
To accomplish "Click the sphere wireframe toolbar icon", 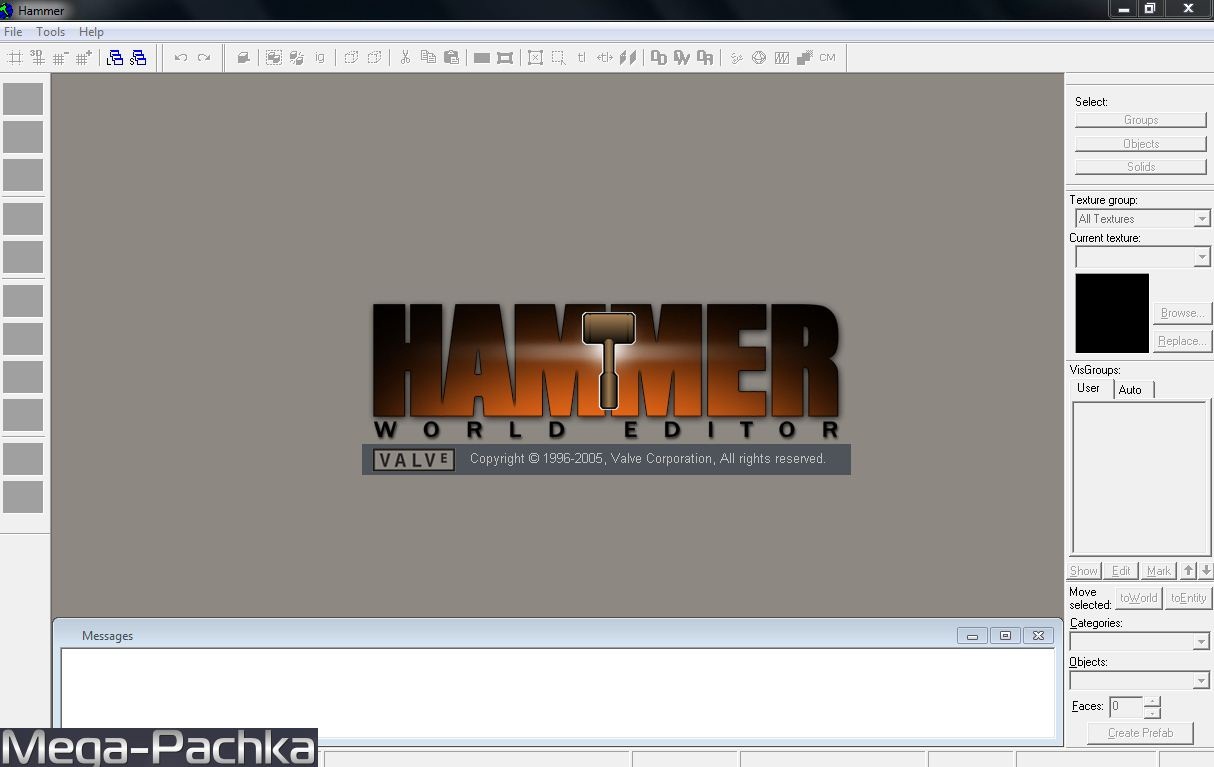I will [759, 58].
